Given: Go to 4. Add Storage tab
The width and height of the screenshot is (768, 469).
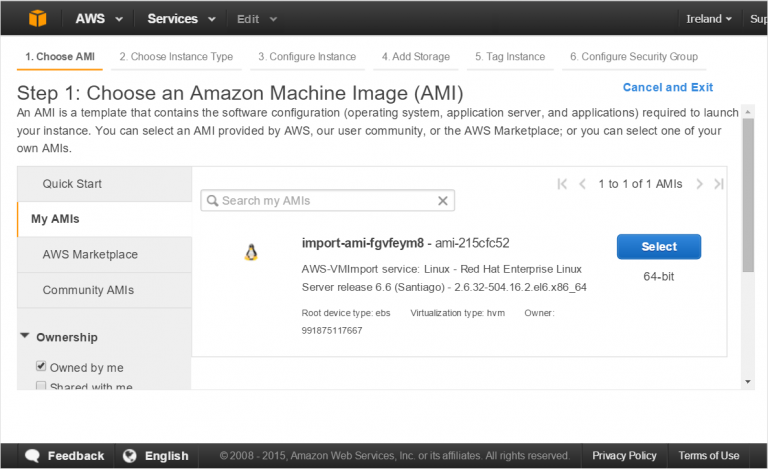Looking at the screenshot, I should [x=416, y=57].
